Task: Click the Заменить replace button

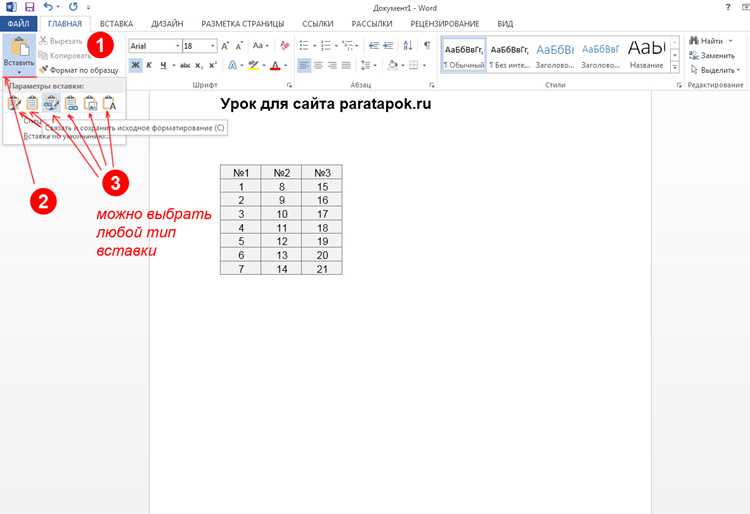Action: [712, 55]
